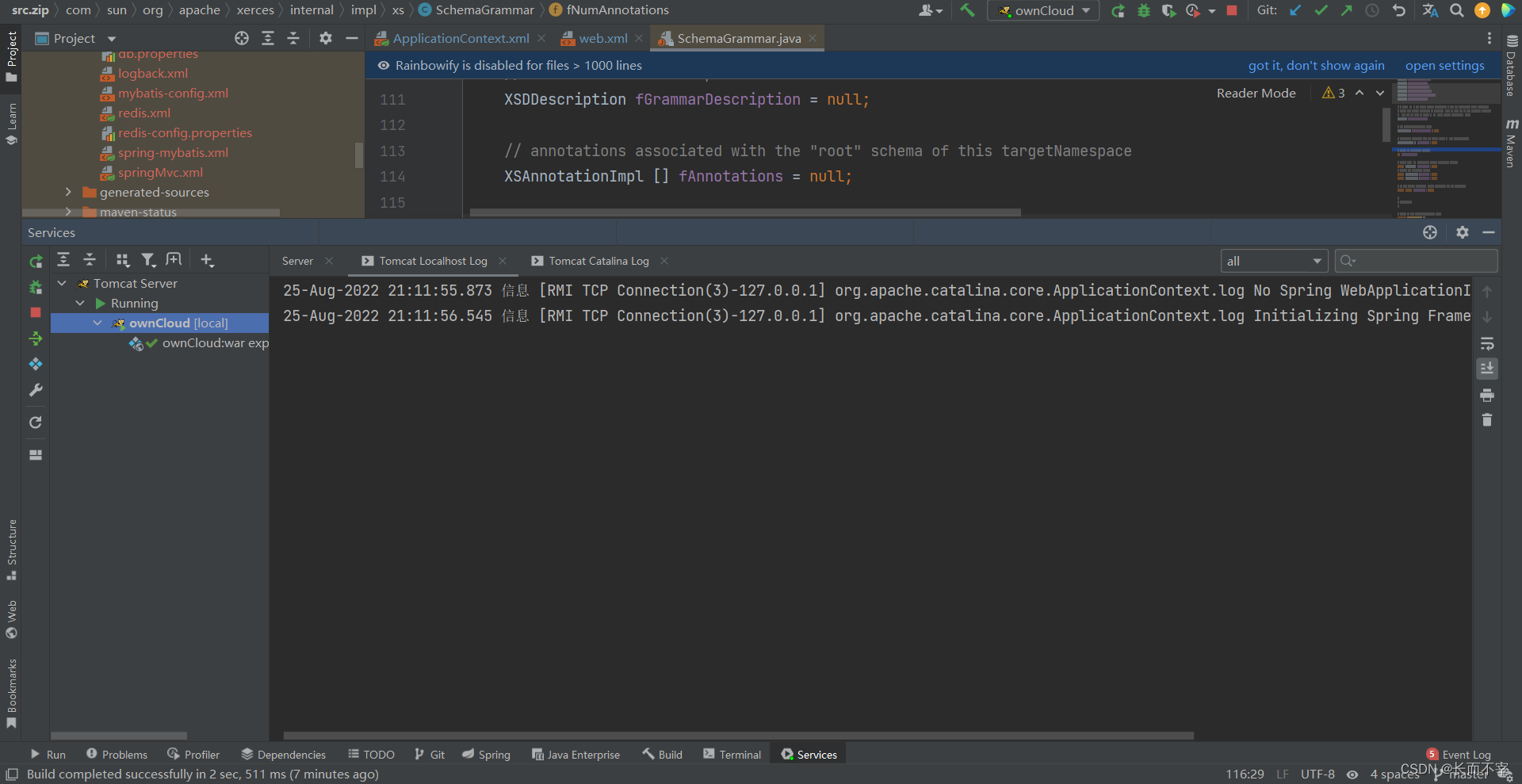
Task: Open ownCloud run configuration dropdown
Action: click(1043, 10)
